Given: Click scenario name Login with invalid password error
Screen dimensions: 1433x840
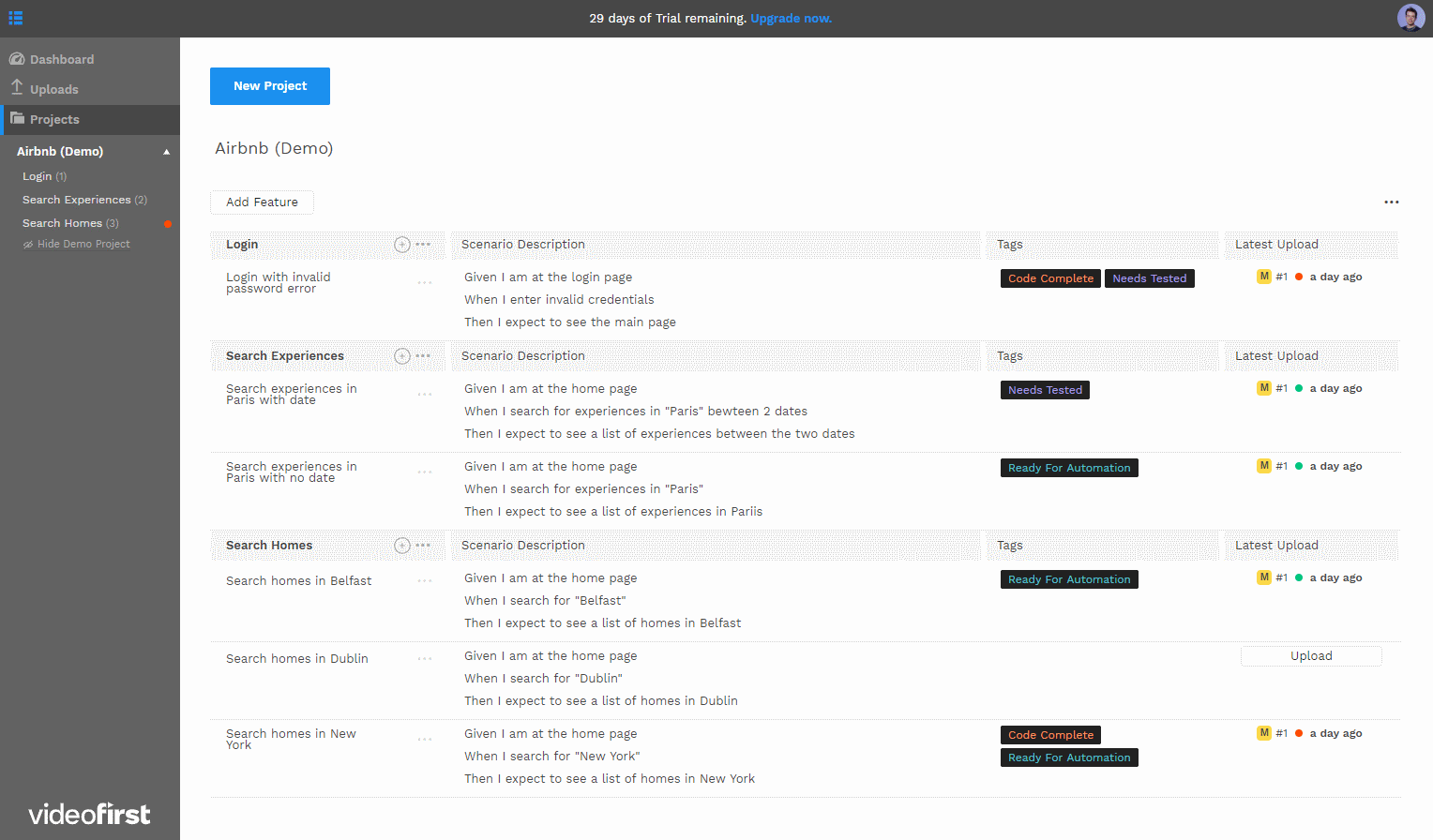Looking at the screenshot, I should tap(279, 282).
